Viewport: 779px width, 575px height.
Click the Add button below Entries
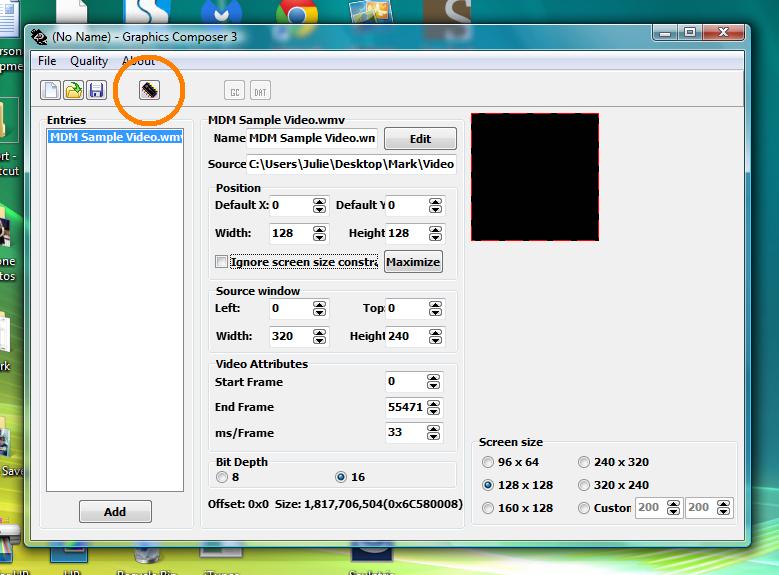pos(115,511)
